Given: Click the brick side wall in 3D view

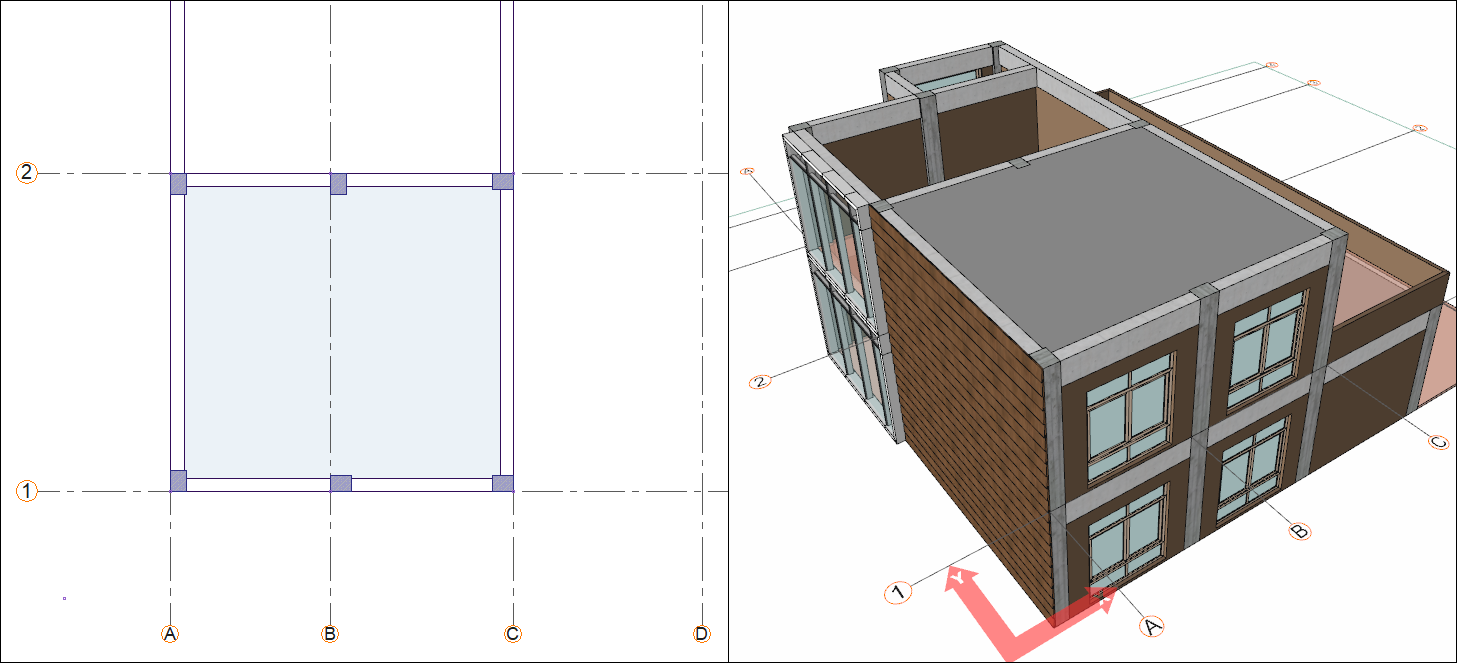Looking at the screenshot, I should (960, 400).
